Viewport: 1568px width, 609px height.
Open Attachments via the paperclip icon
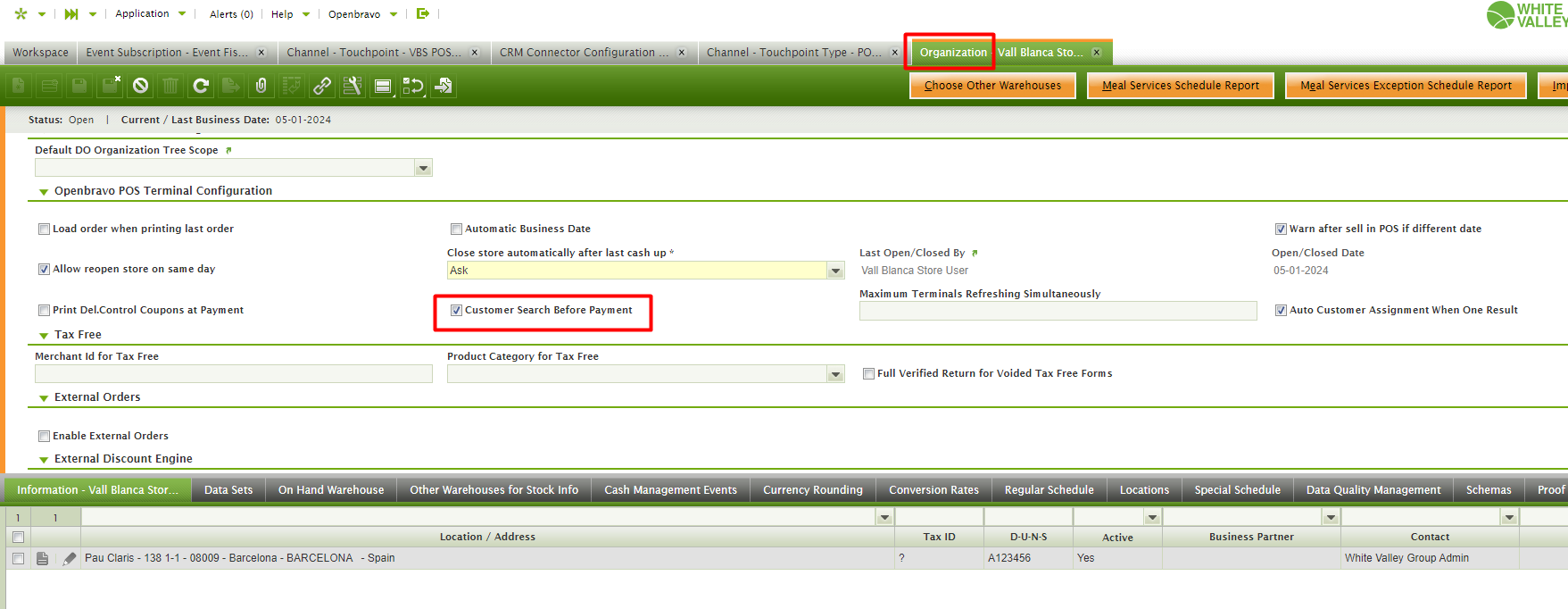tap(261, 86)
